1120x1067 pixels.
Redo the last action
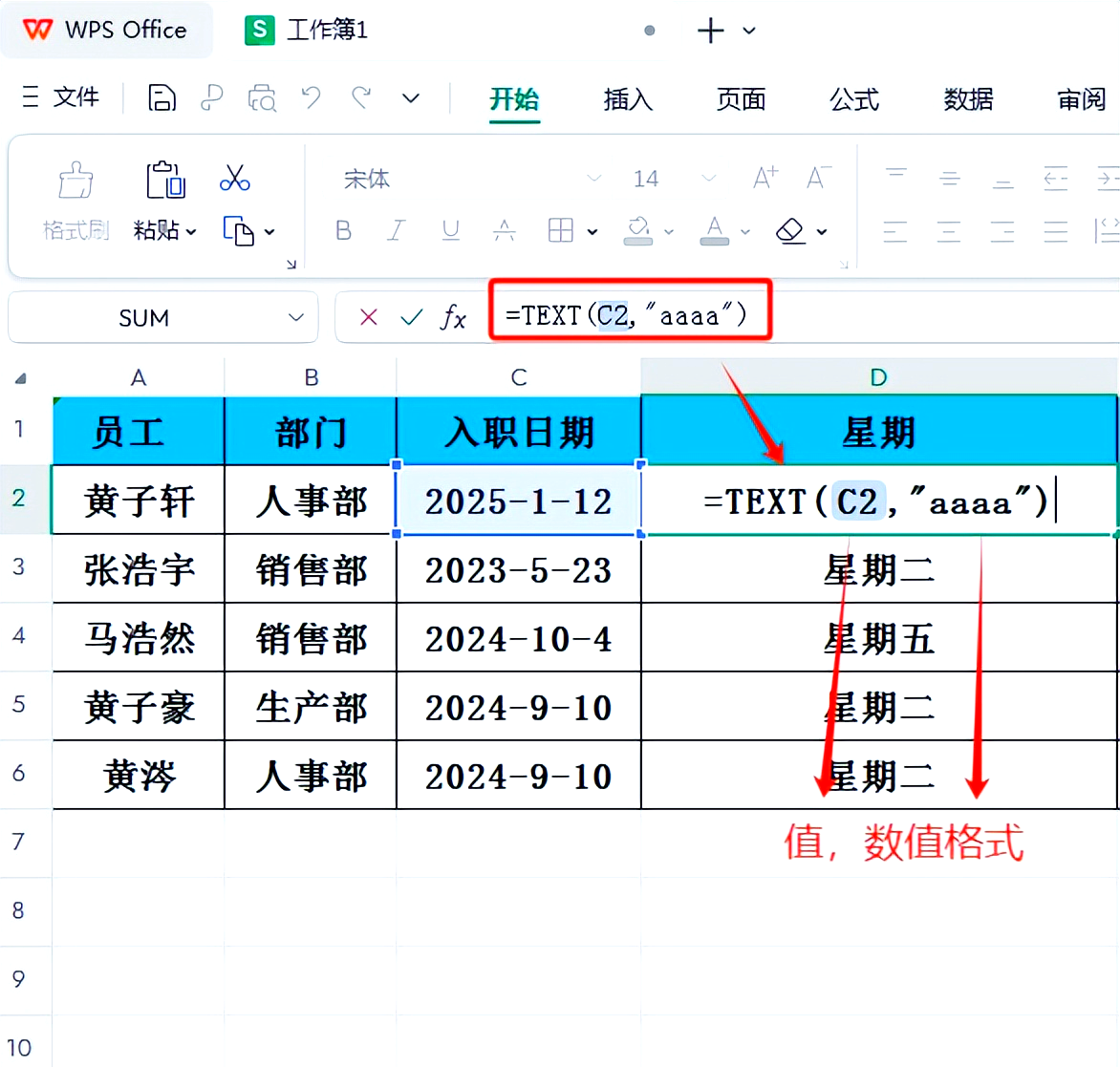tap(360, 97)
